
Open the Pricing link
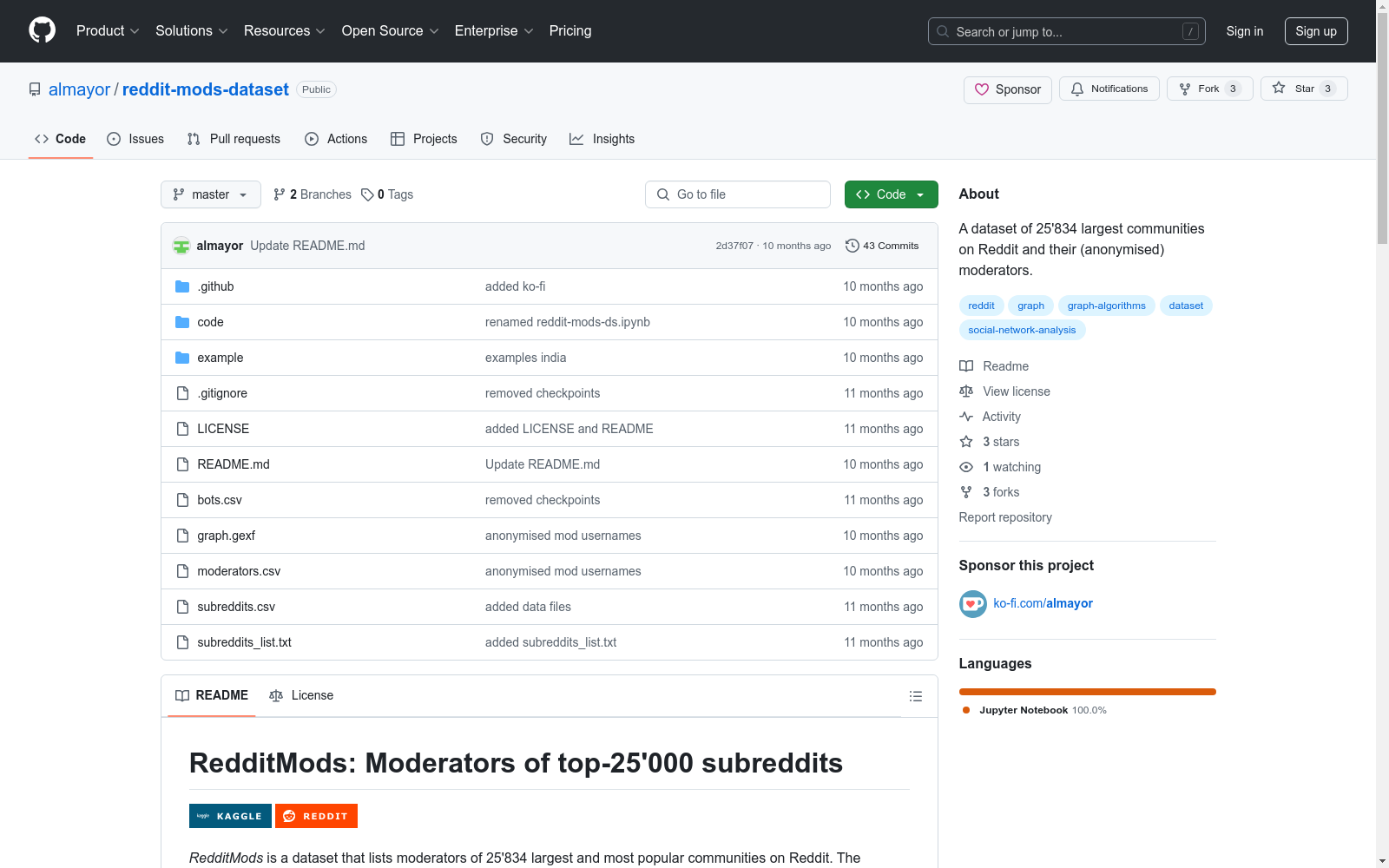570,31
